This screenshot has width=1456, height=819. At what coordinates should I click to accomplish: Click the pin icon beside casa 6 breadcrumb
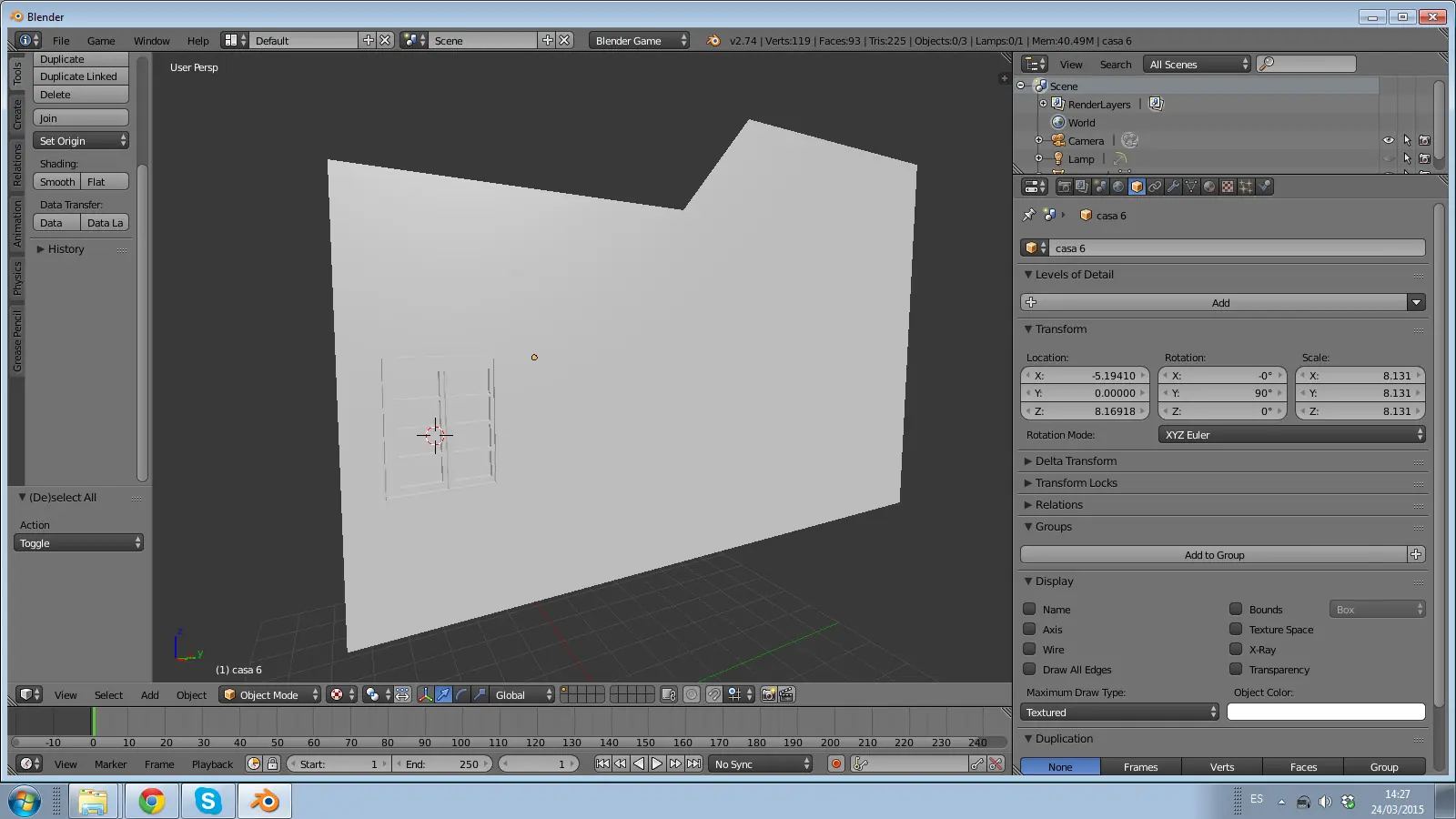click(1029, 216)
